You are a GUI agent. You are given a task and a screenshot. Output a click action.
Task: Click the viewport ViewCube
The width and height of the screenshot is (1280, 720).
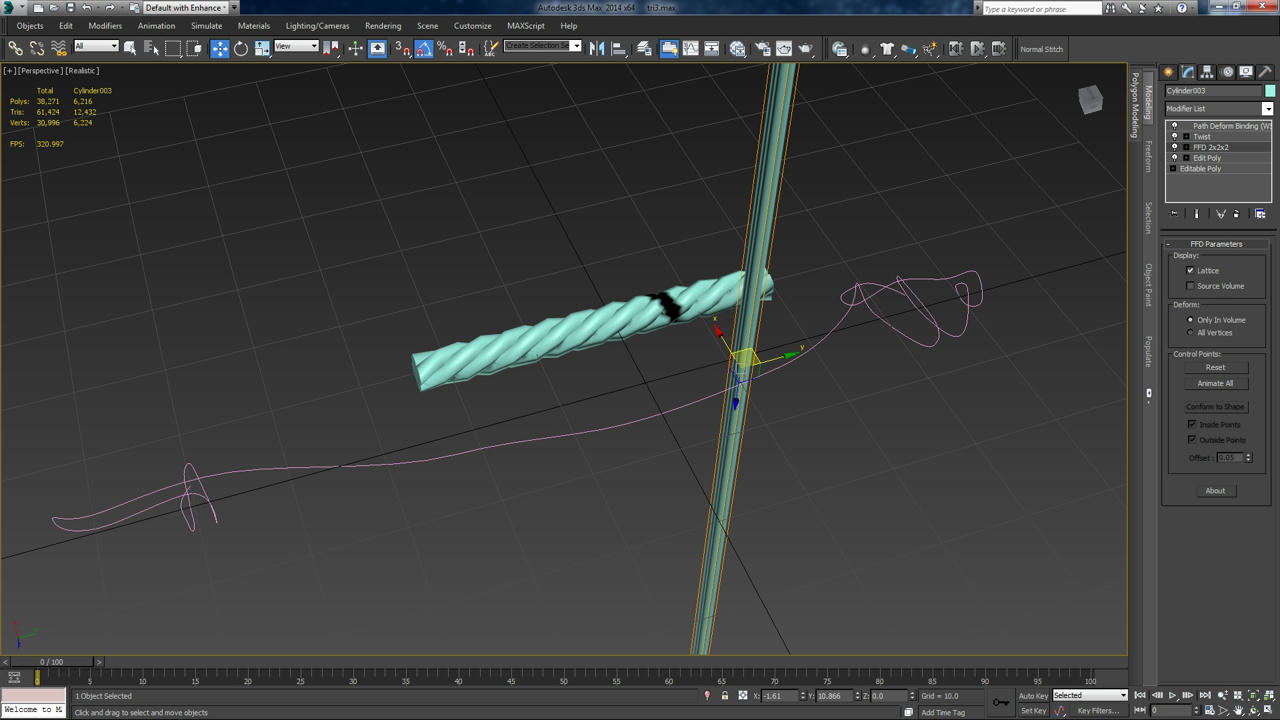click(1090, 99)
